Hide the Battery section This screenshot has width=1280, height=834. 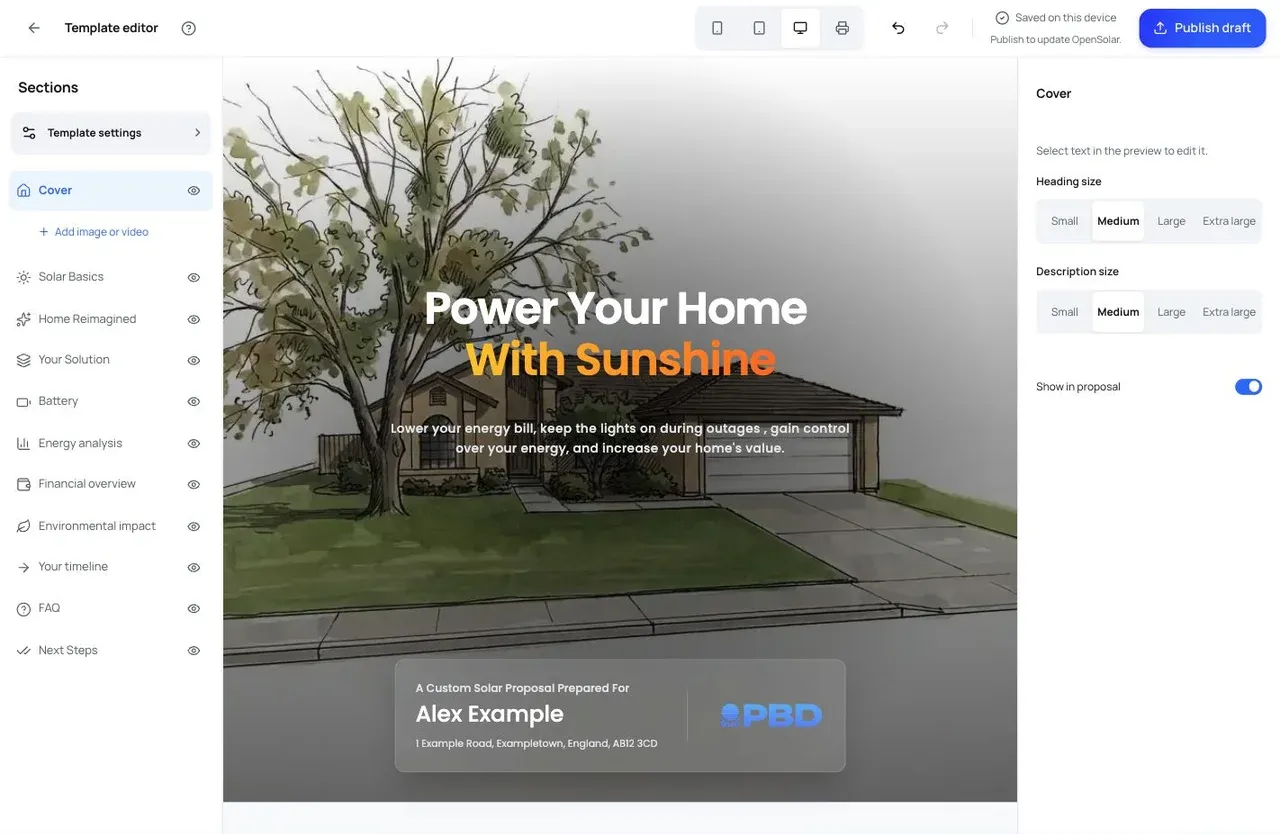[194, 401]
